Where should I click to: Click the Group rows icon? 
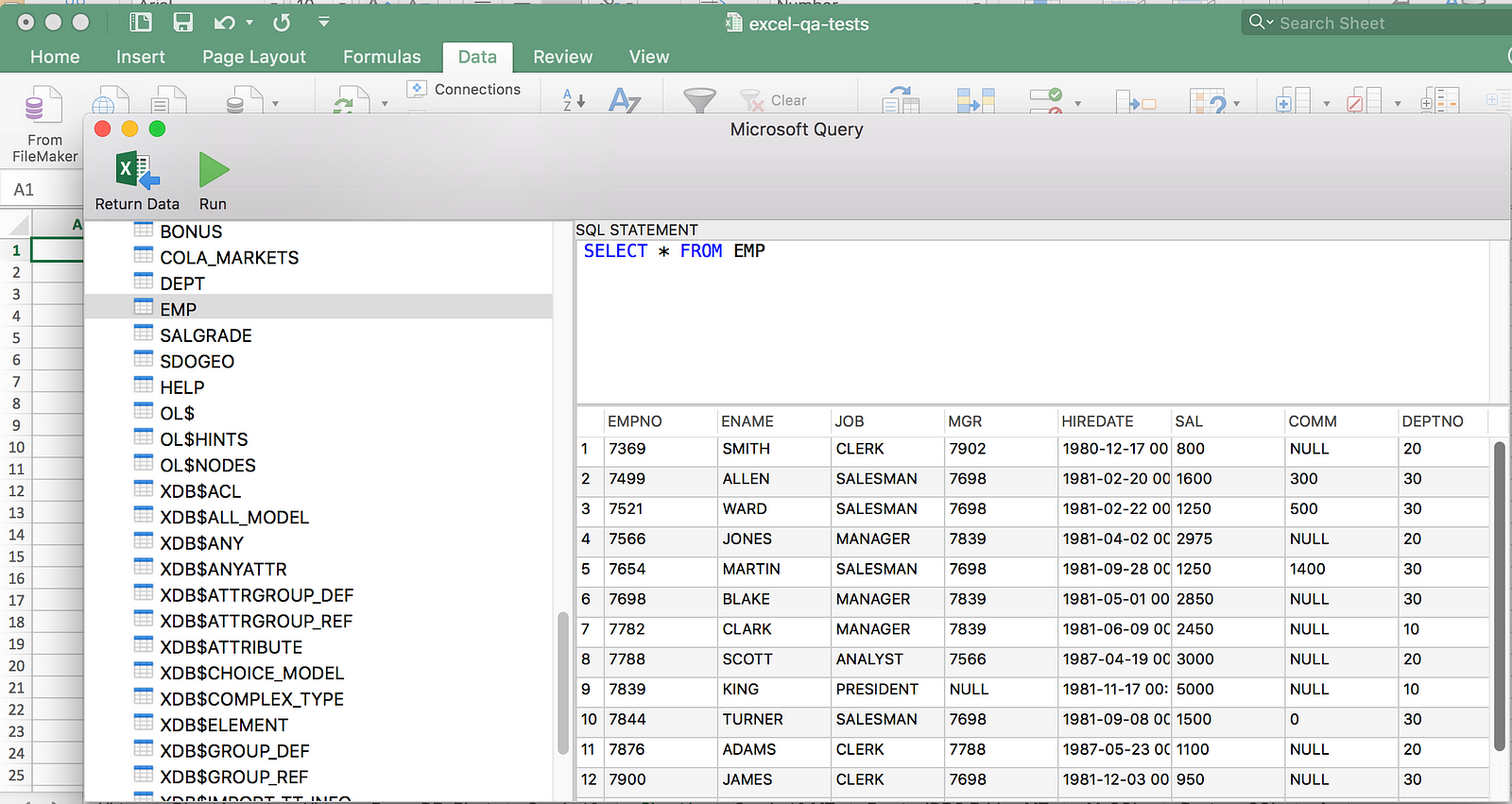(1293, 100)
